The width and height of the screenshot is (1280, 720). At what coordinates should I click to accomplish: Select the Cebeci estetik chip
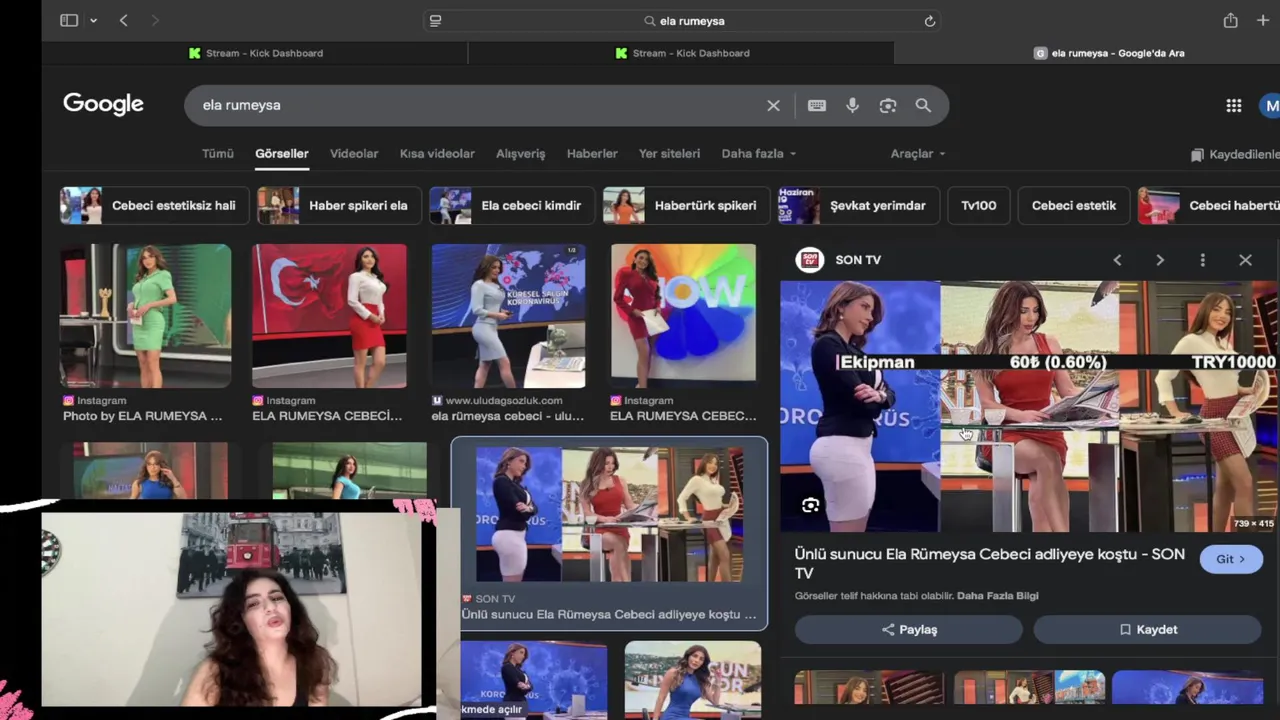pos(1073,205)
